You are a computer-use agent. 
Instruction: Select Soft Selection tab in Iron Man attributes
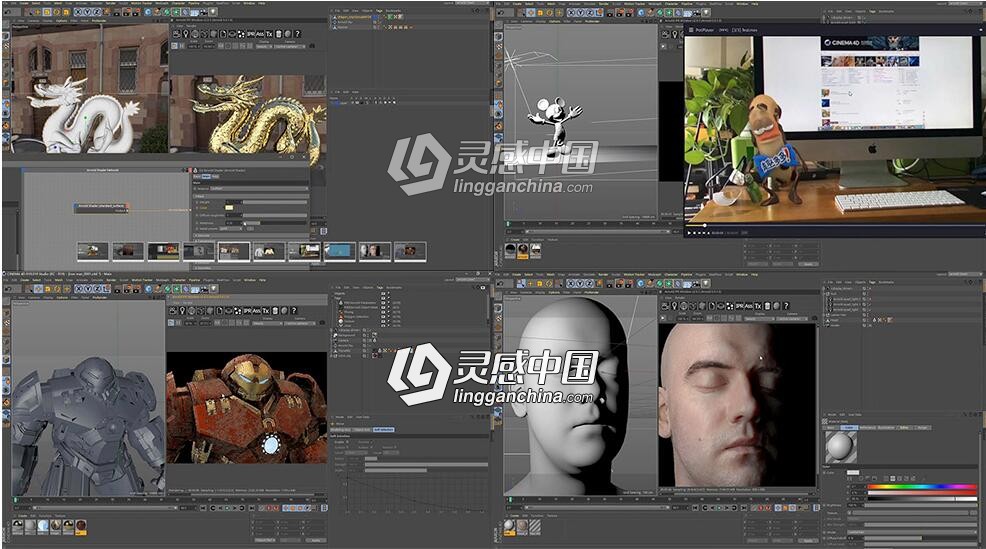(x=384, y=430)
